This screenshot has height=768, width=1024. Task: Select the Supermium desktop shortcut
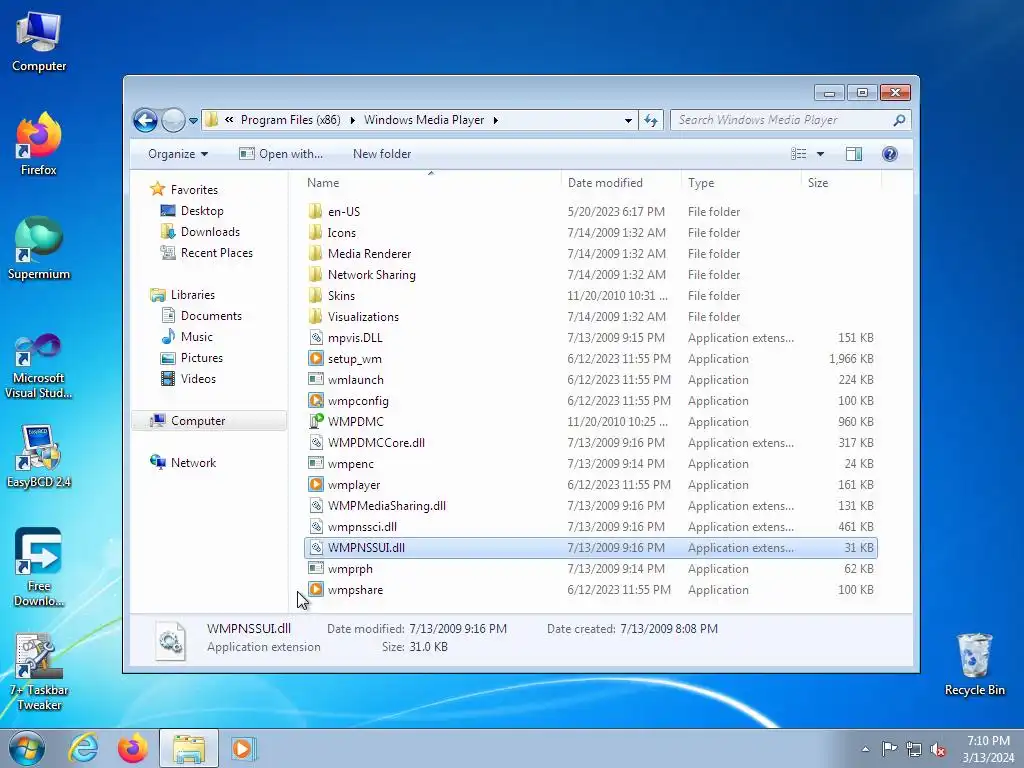(x=39, y=248)
